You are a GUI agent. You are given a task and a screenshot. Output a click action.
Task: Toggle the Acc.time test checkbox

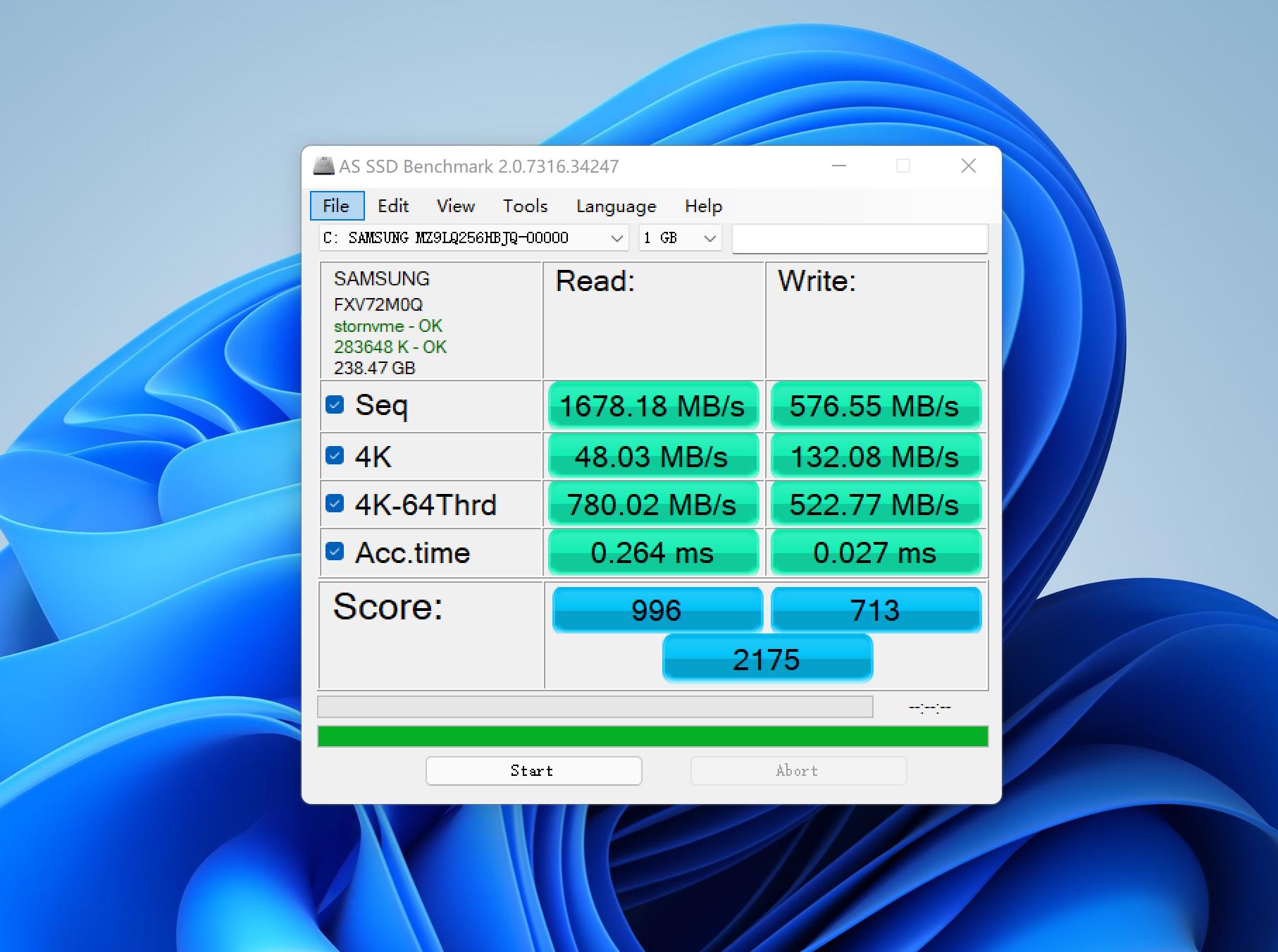(x=335, y=552)
